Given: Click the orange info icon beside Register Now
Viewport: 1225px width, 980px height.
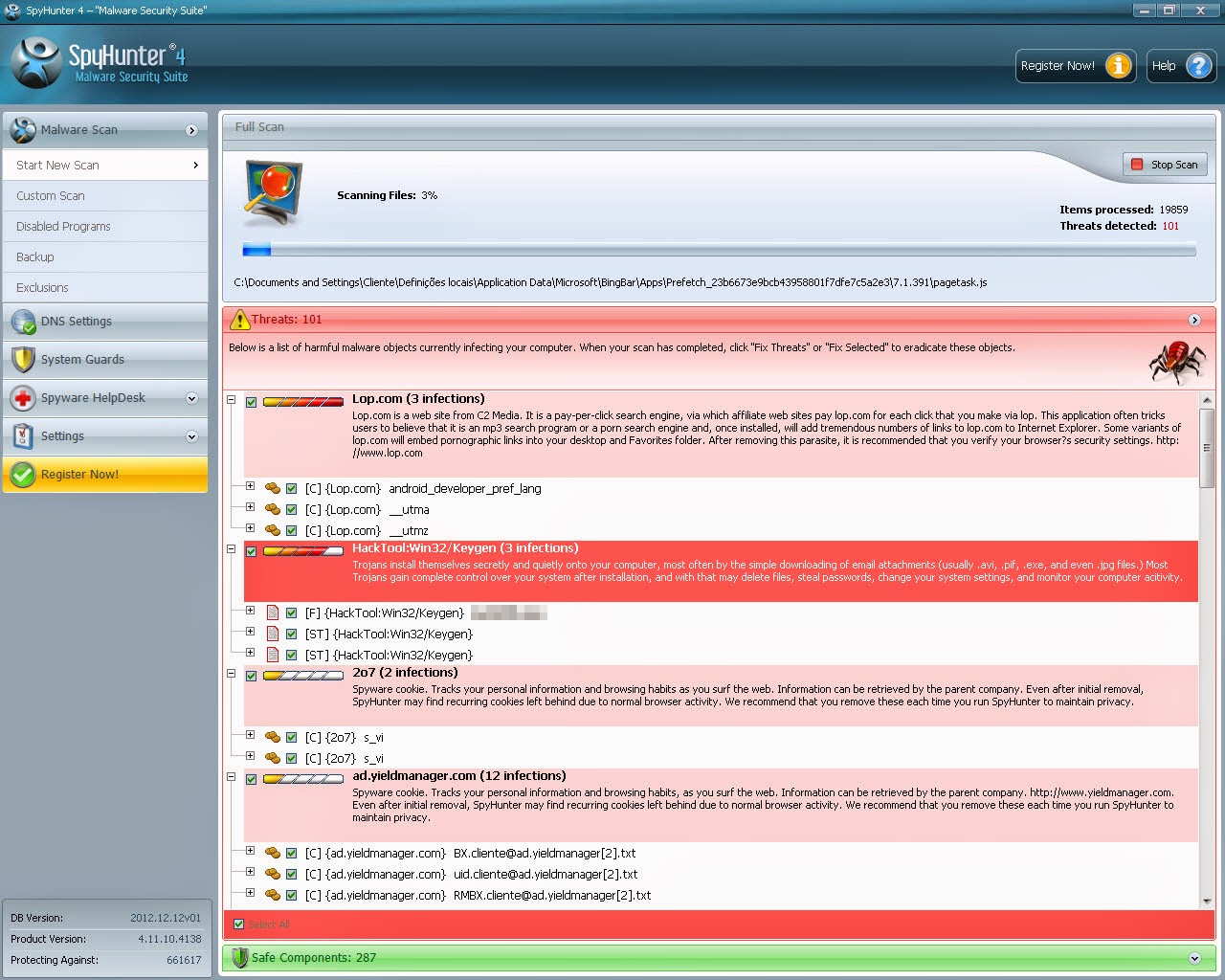Looking at the screenshot, I should pos(1117,65).
